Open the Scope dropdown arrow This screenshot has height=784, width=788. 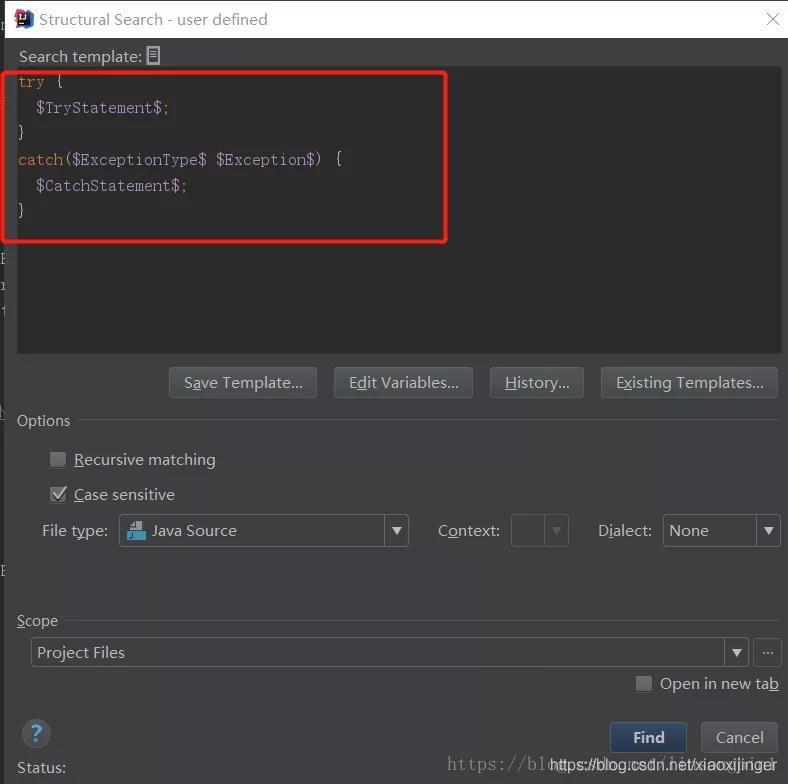737,652
